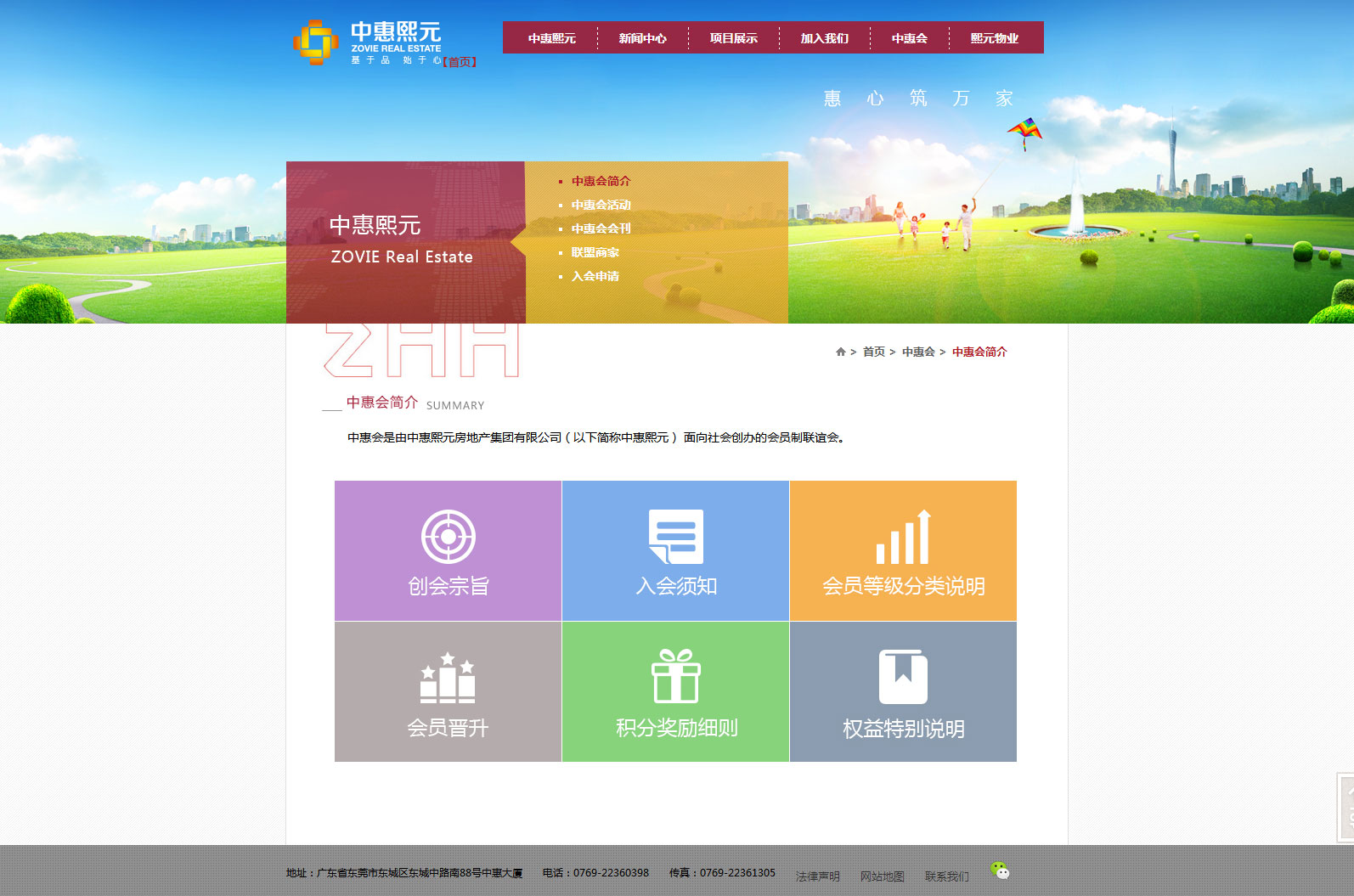Click the 入会须知 tile label

pyautogui.click(x=676, y=586)
